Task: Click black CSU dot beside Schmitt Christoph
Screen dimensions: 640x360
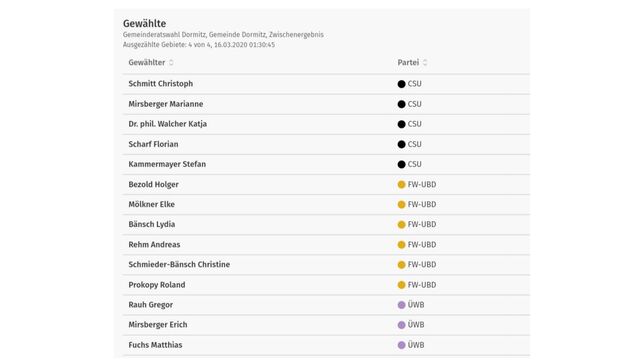Action: coord(401,84)
